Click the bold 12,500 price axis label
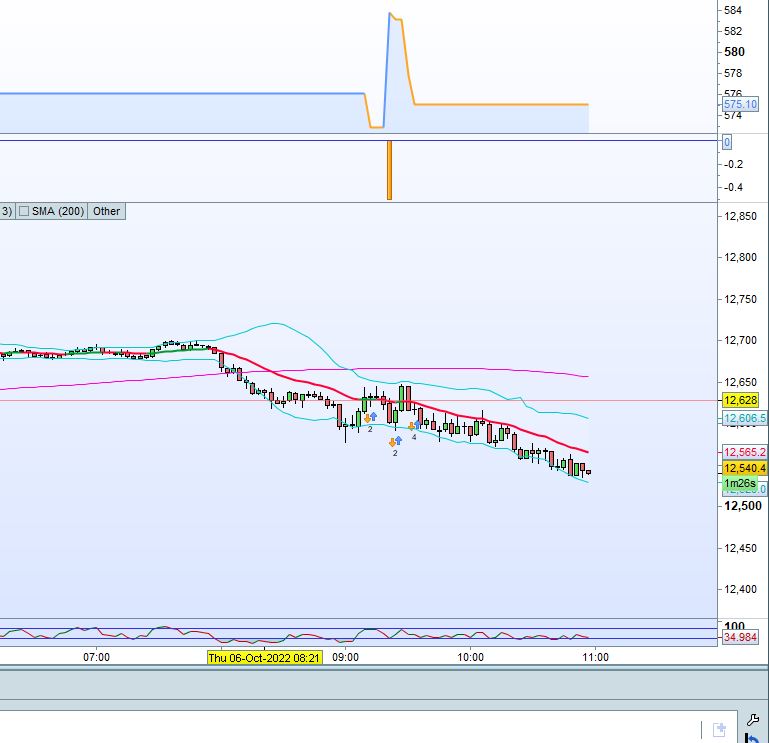Image resolution: width=769 pixels, height=743 pixels. coord(743,506)
